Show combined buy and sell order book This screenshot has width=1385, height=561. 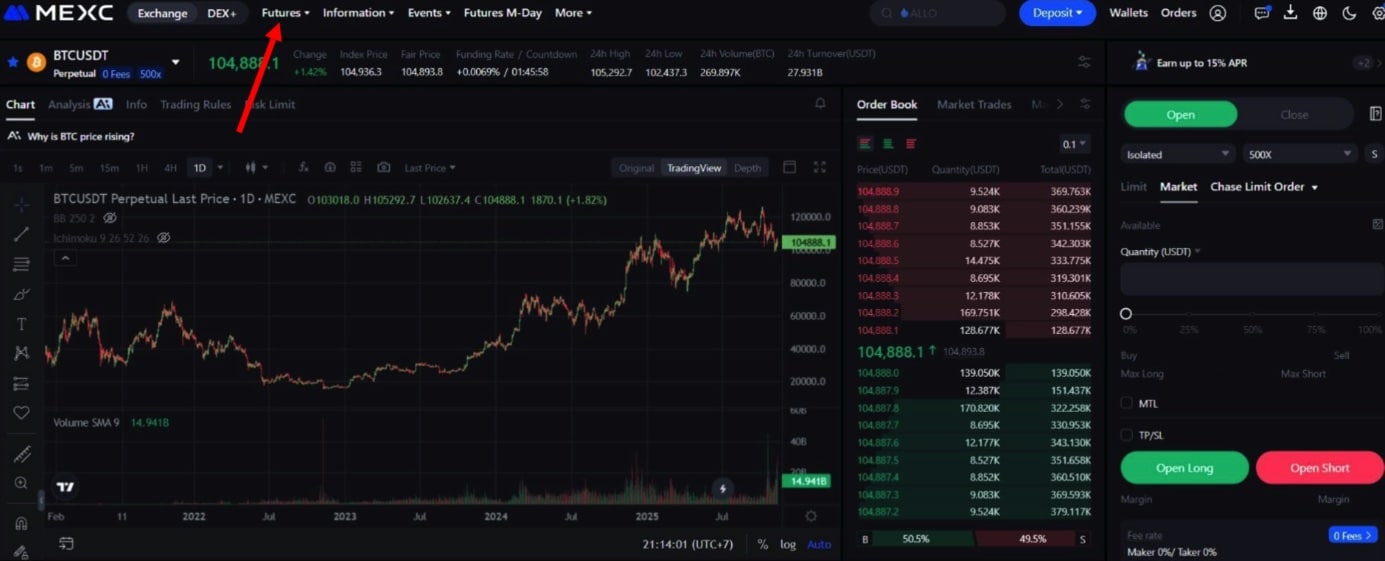866,144
